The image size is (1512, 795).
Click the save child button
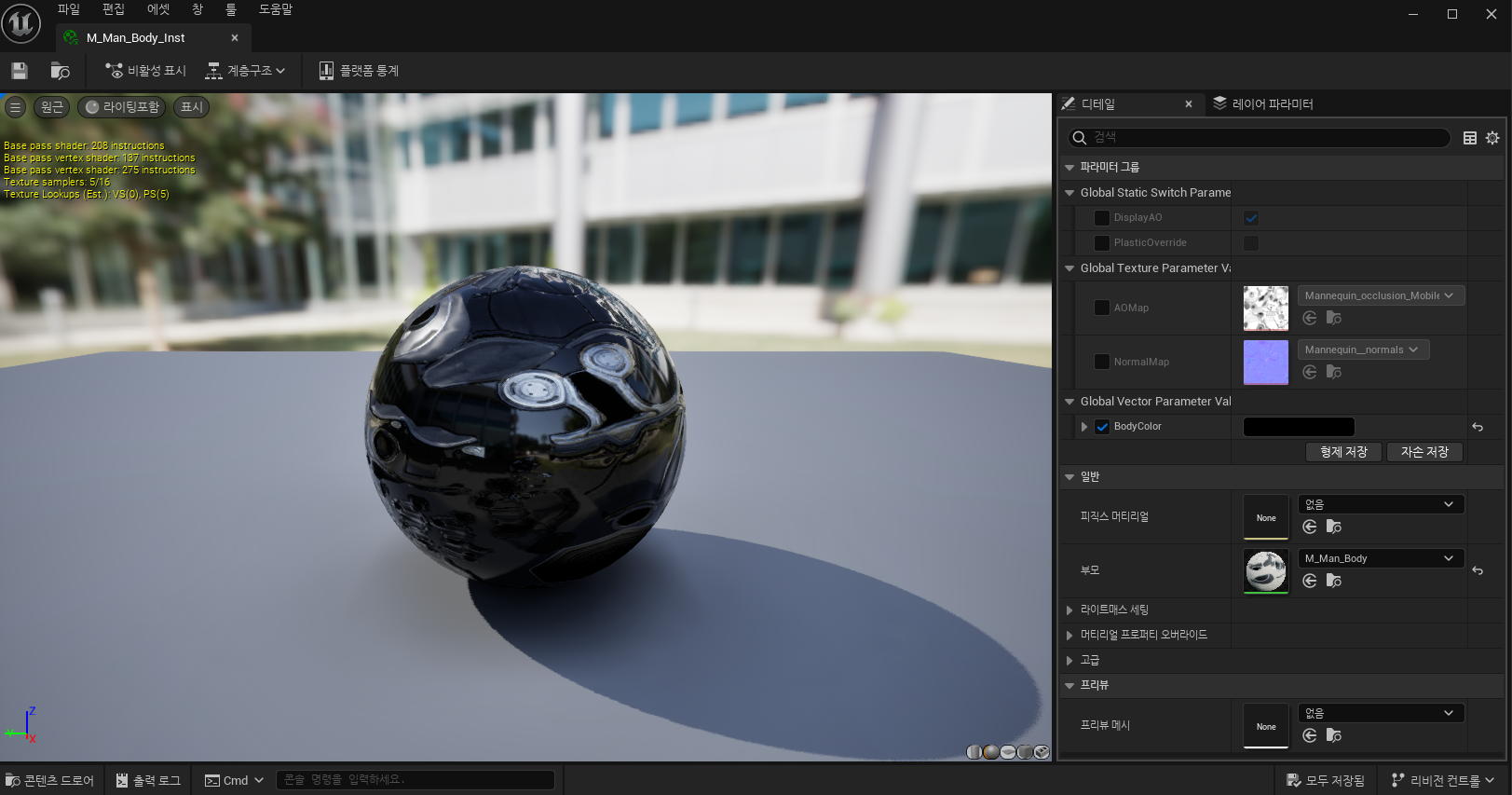pyautogui.click(x=1424, y=452)
